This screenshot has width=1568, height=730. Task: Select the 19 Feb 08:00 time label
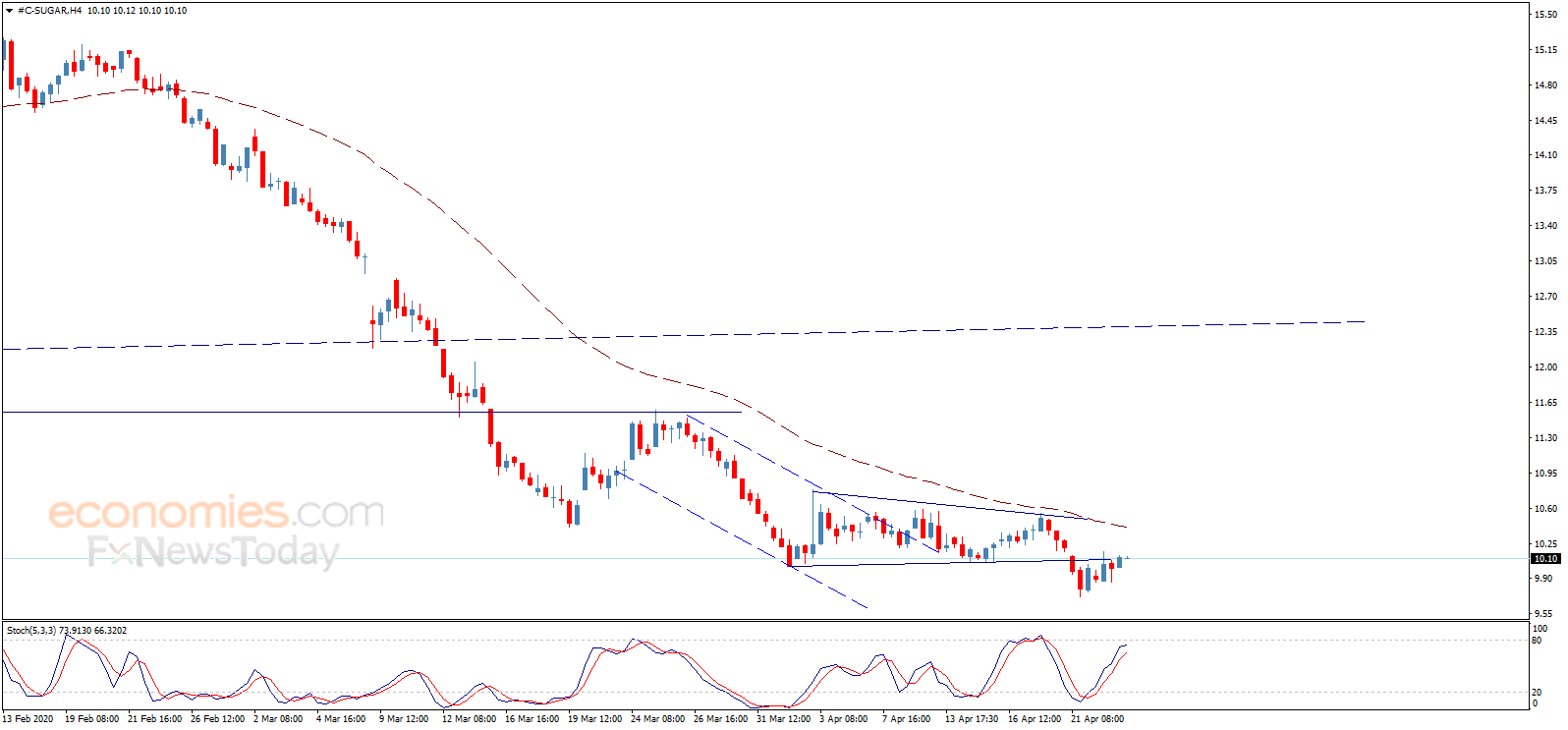click(x=91, y=719)
